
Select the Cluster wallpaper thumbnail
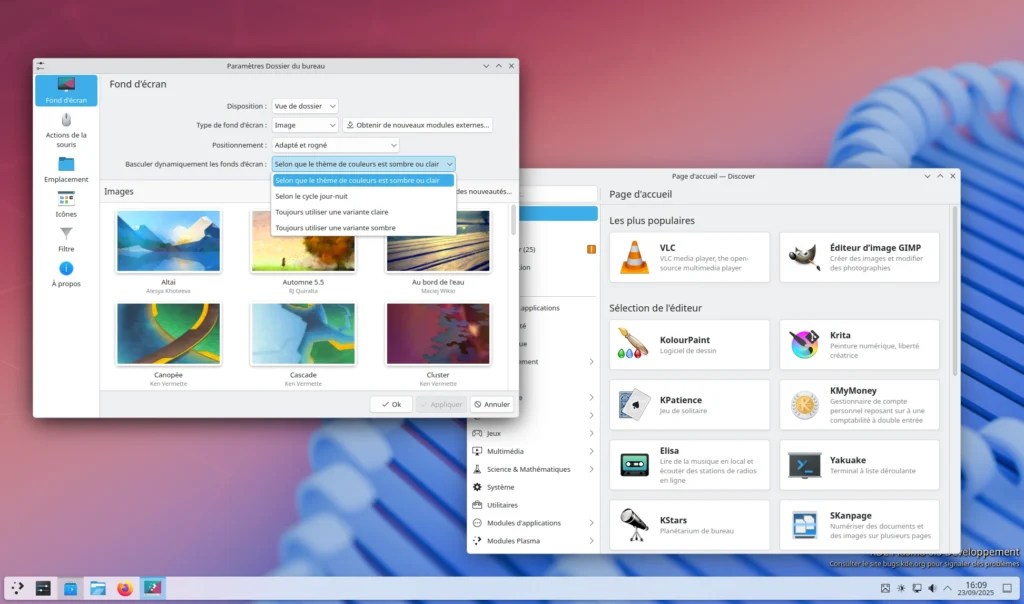(438, 334)
